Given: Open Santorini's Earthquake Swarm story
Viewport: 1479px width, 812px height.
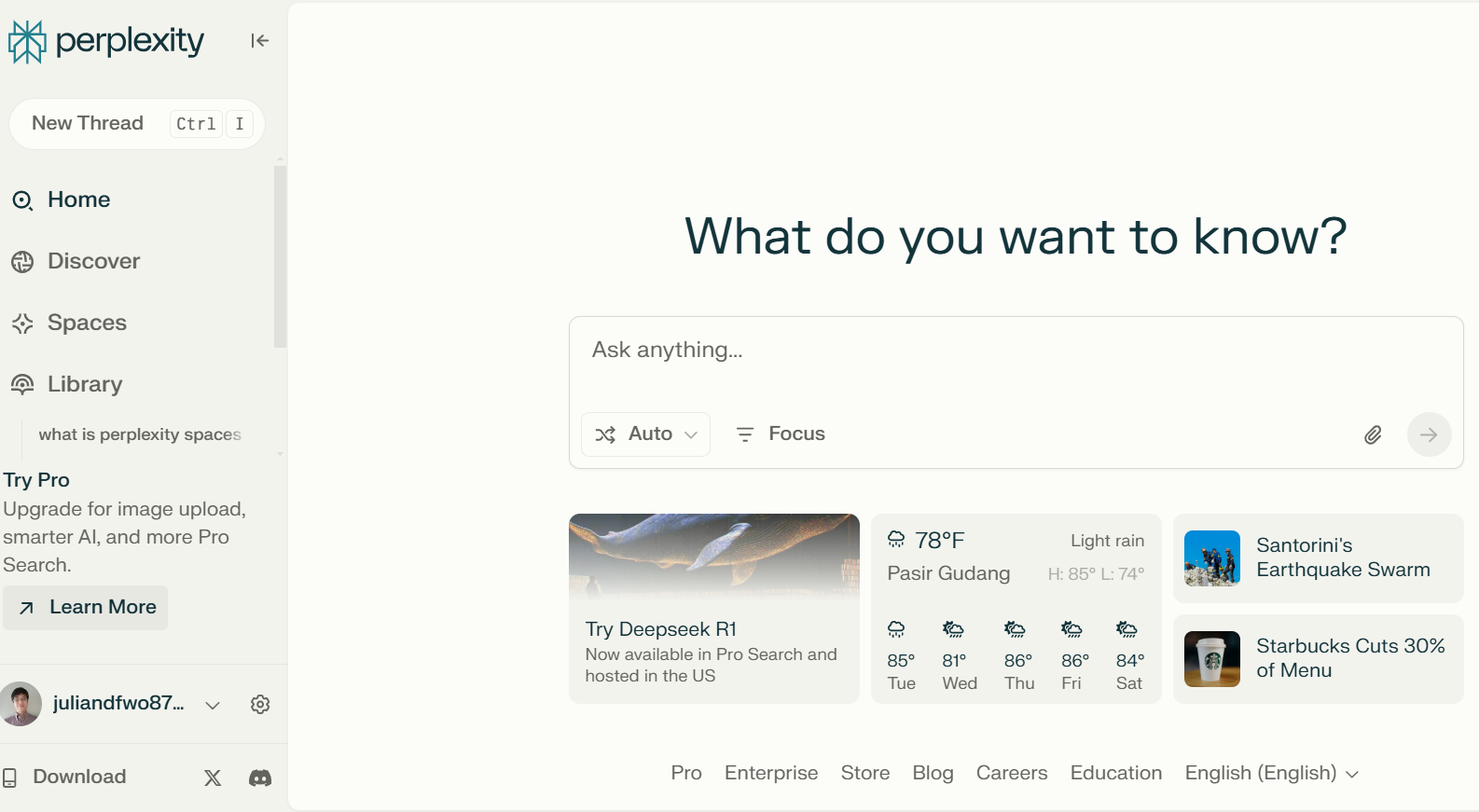Looking at the screenshot, I should [1319, 558].
